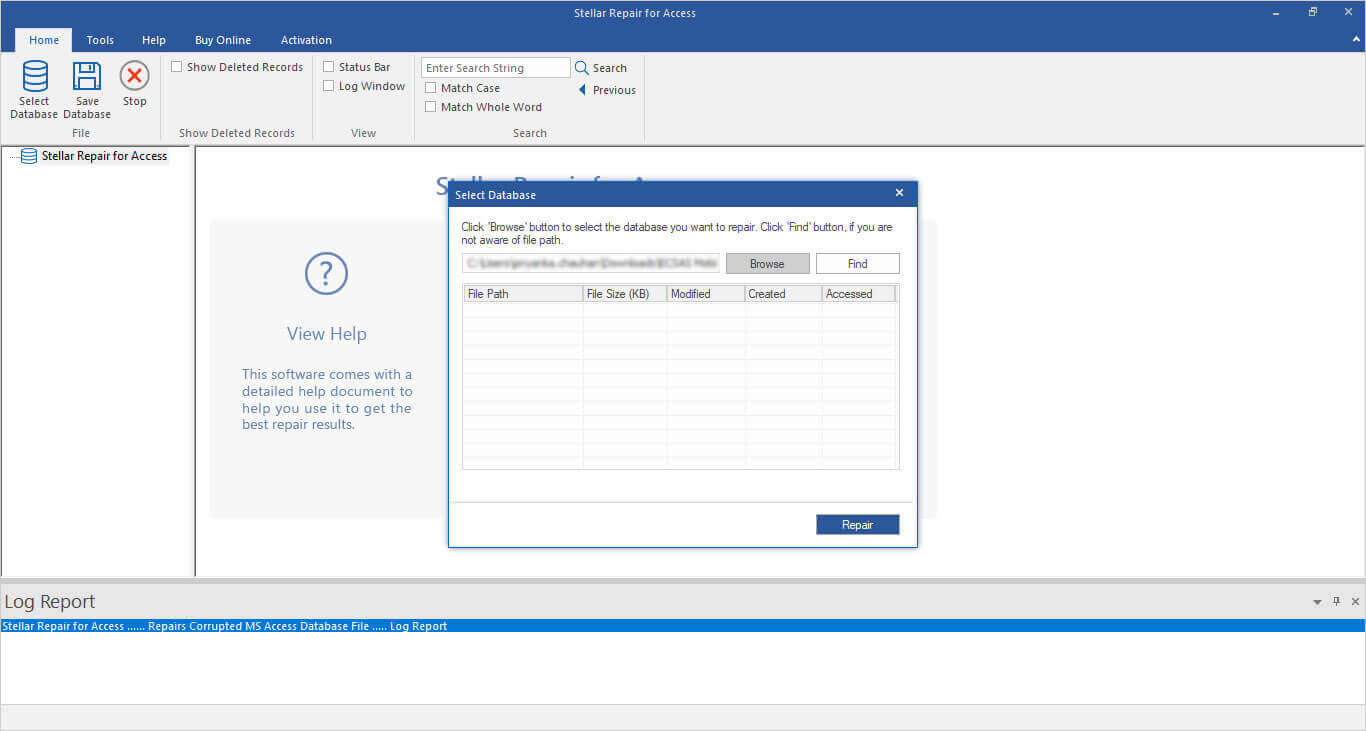Click the Search magnifier icon
1366x731 pixels.
(x=581, y=68)
